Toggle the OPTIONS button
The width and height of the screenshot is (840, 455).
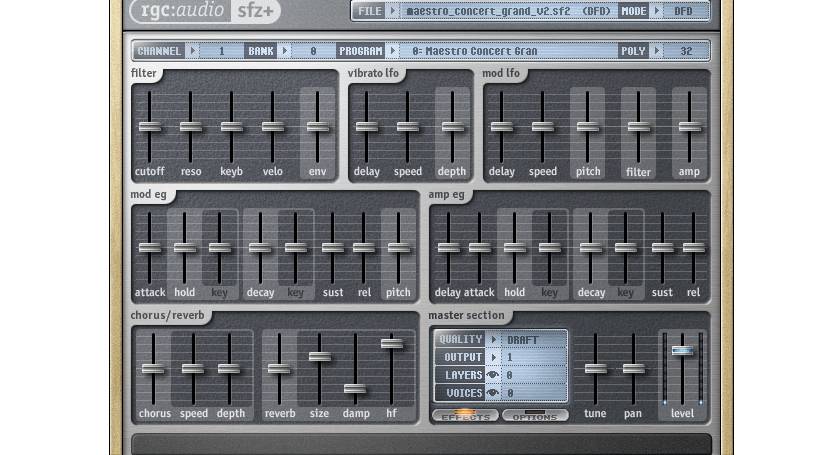[x=535, y=415]
